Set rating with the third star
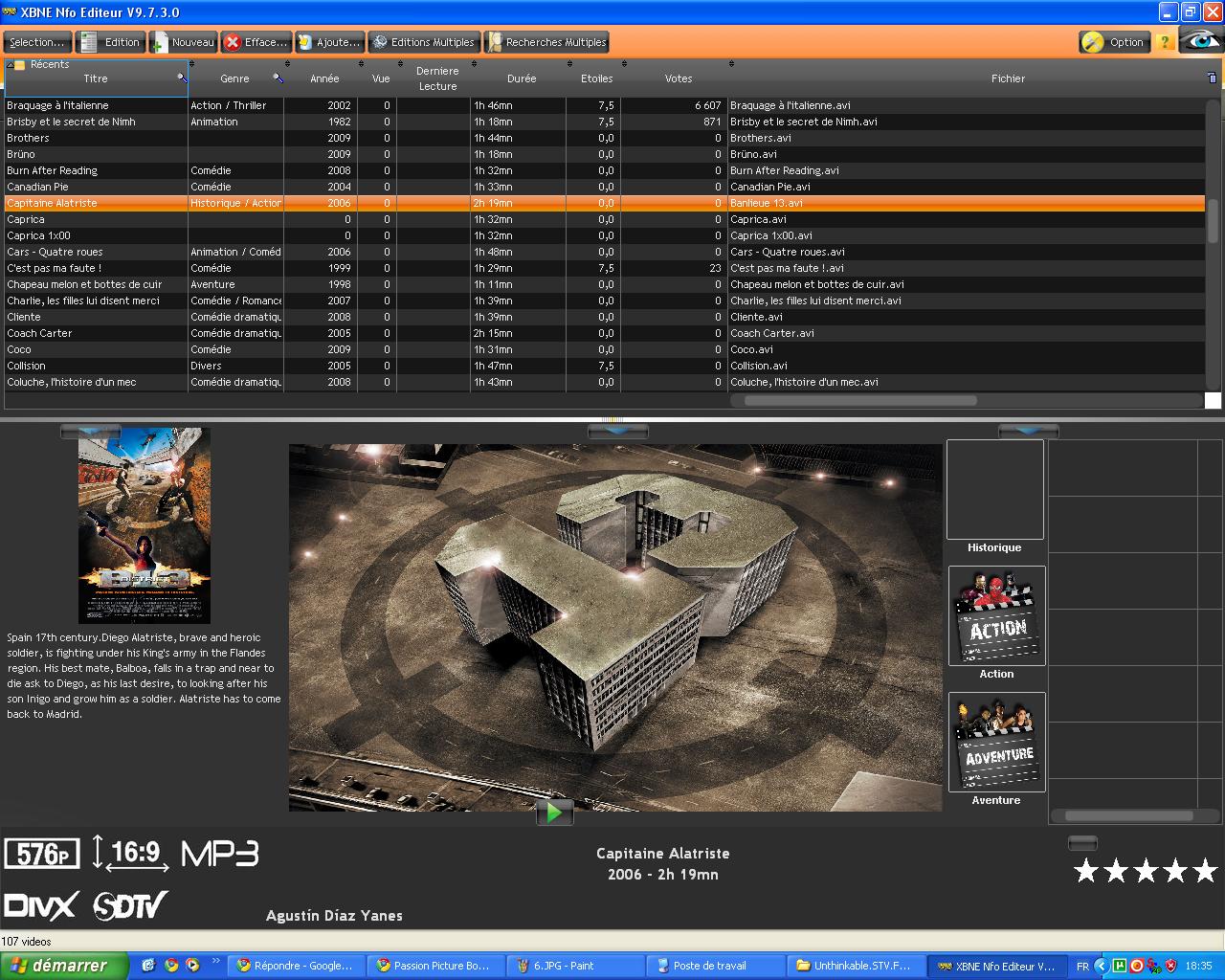 1146,870
